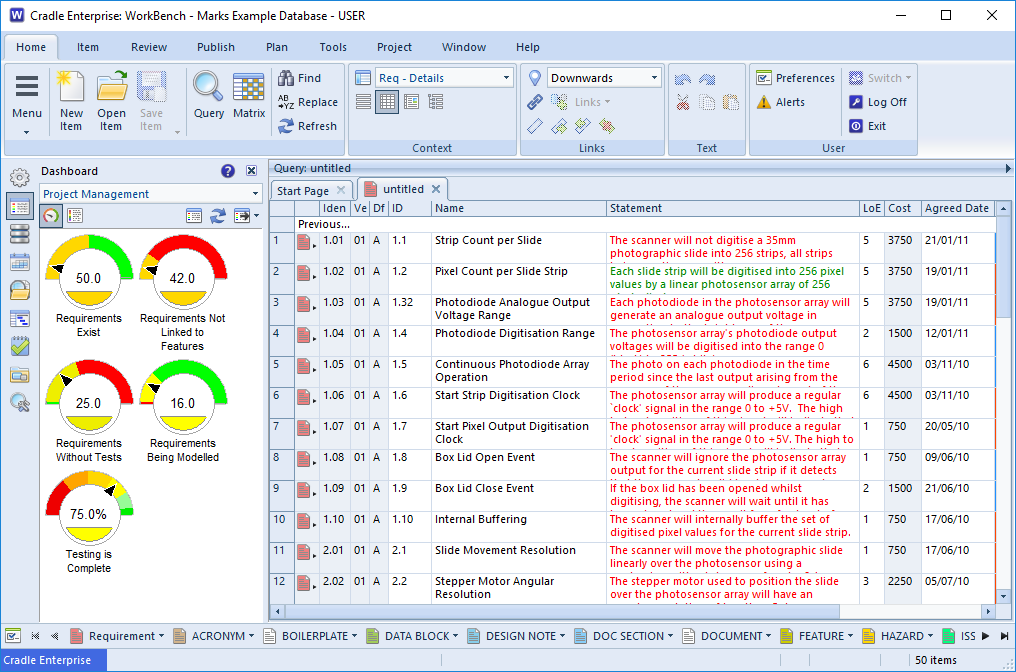Select the Dashboard sidebar icon
This screenshot has width=1016, height=672.
[x=20, y=206]
